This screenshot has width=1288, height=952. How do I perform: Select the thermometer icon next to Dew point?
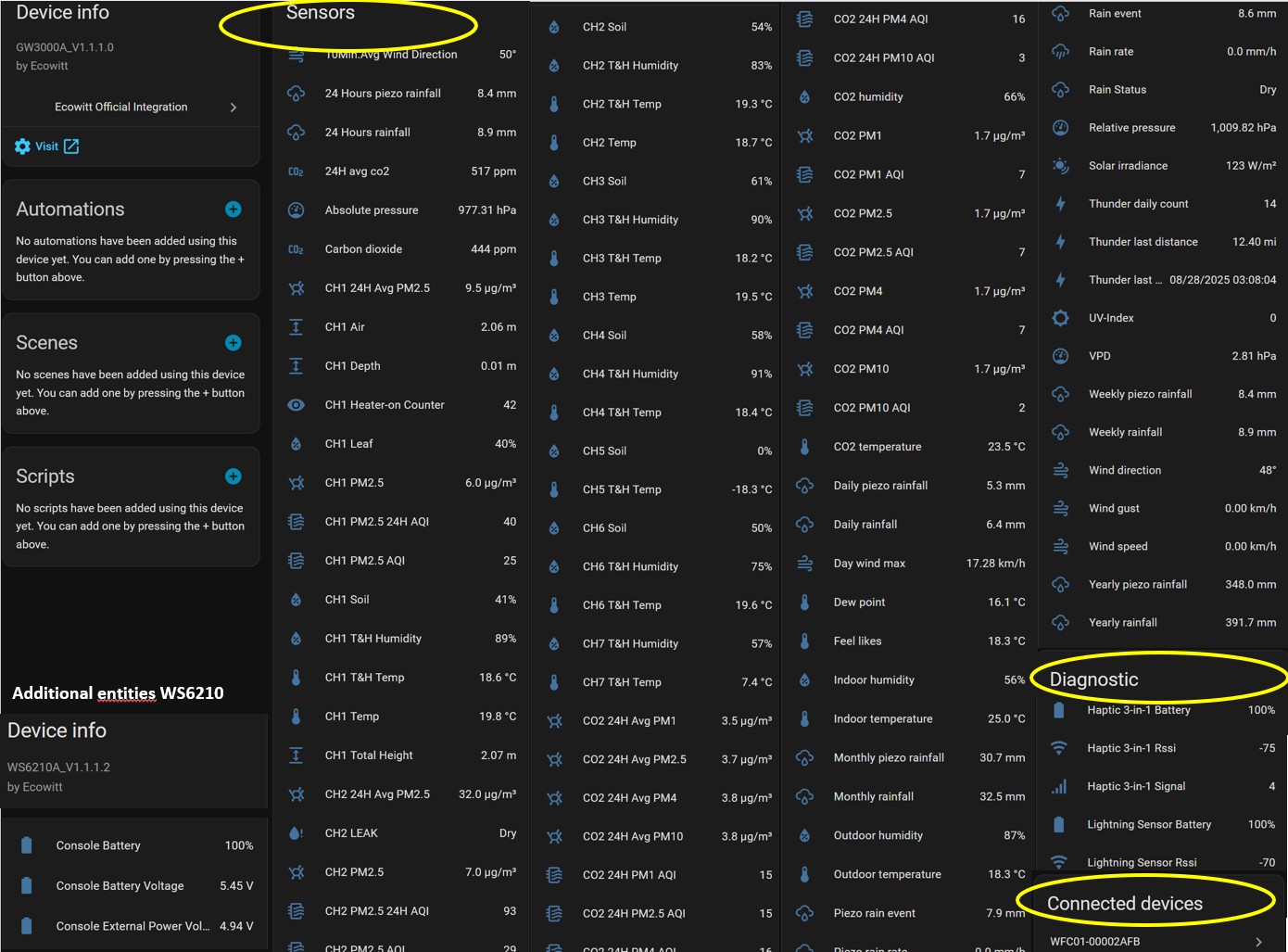[805, 603]
